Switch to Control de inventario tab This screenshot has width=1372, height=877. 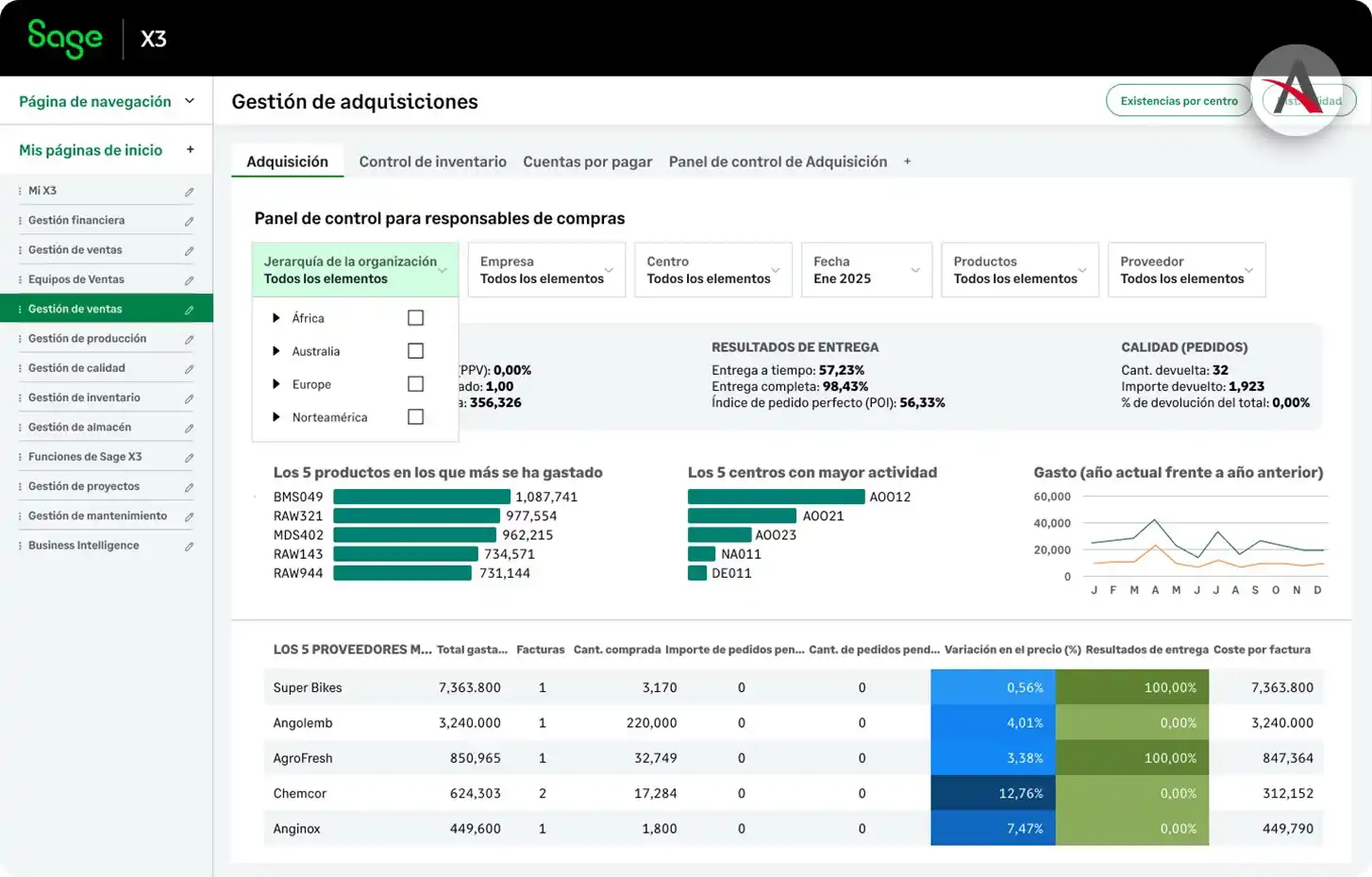[432, 161]
